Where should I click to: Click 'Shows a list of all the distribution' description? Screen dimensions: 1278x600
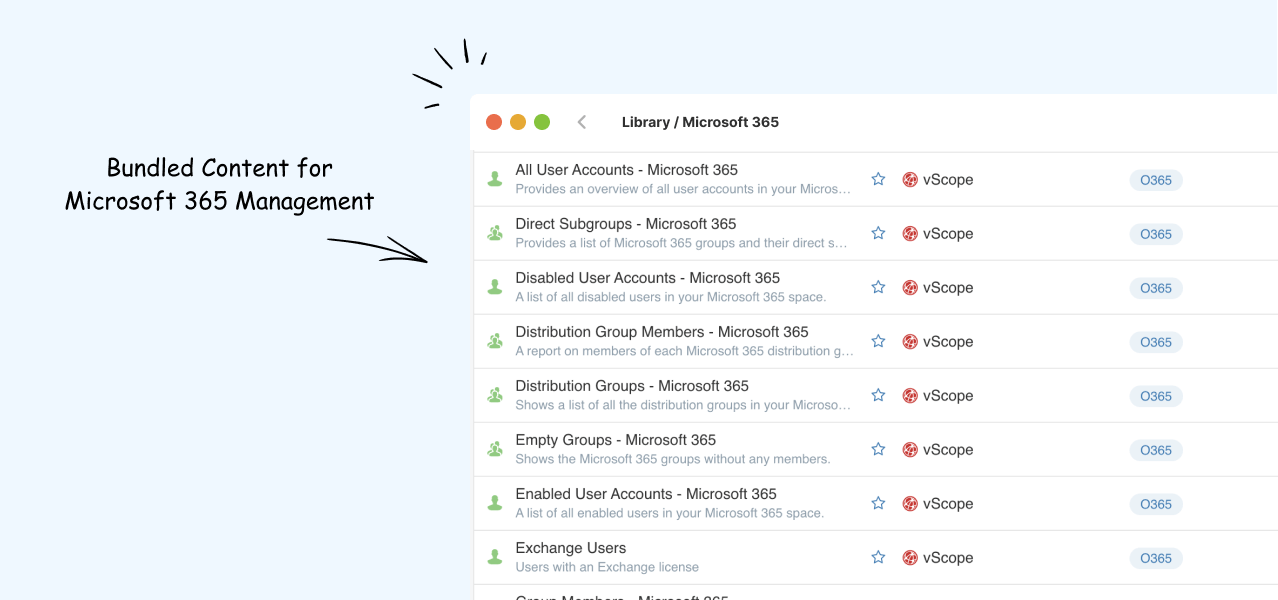pyautogui.click(x=683, y=405)
